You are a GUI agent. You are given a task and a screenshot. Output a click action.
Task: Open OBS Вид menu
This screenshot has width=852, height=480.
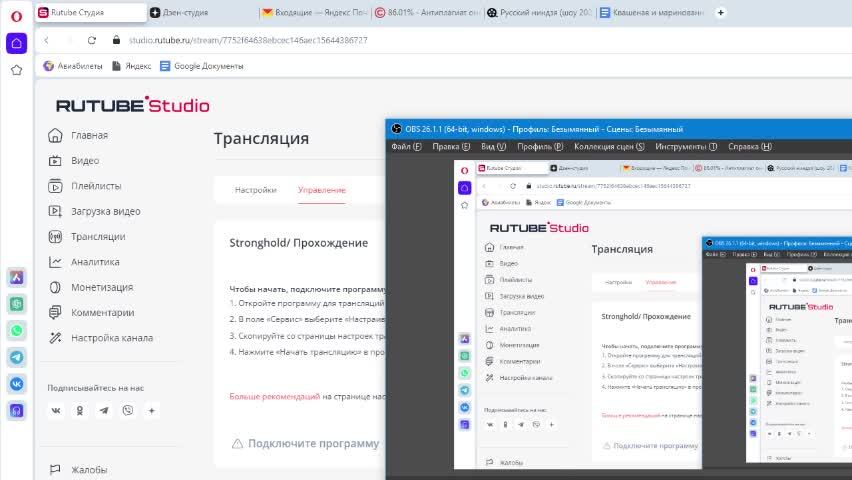point(493,146)
